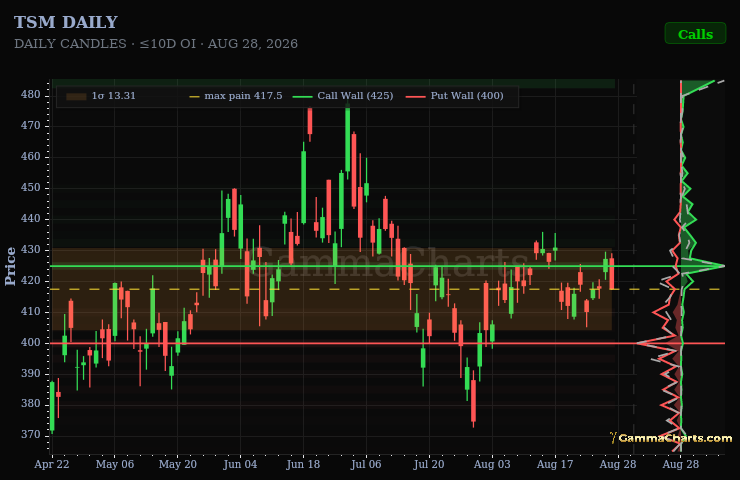Screen dimensions: 740x480
Task: Click the last red candle on Aug 28
Action: click(612, 273)
